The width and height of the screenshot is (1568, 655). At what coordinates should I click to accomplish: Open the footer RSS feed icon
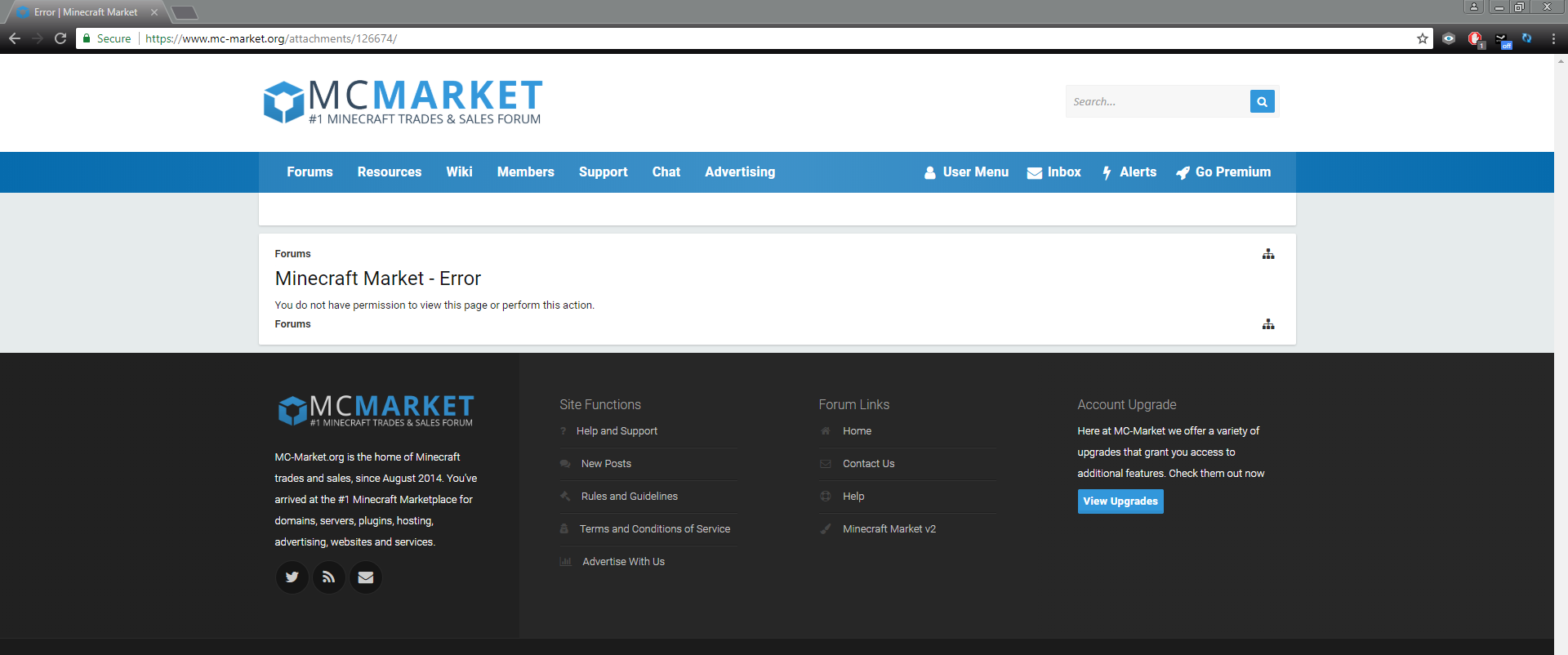(328, 577)
